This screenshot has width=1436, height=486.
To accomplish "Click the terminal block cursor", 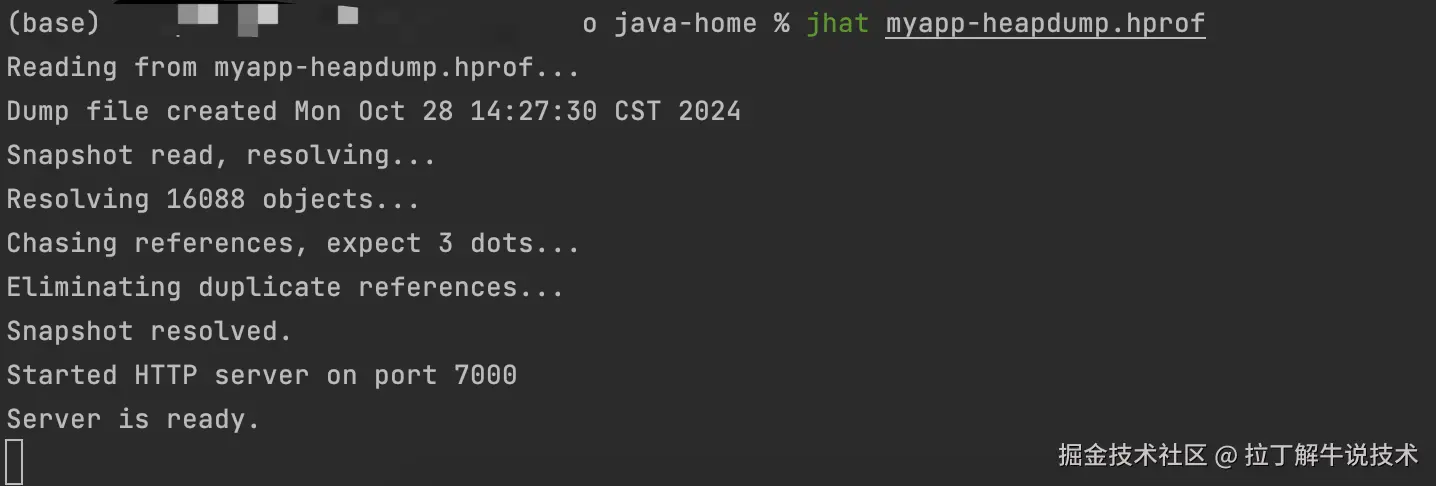I will (14, 462).
